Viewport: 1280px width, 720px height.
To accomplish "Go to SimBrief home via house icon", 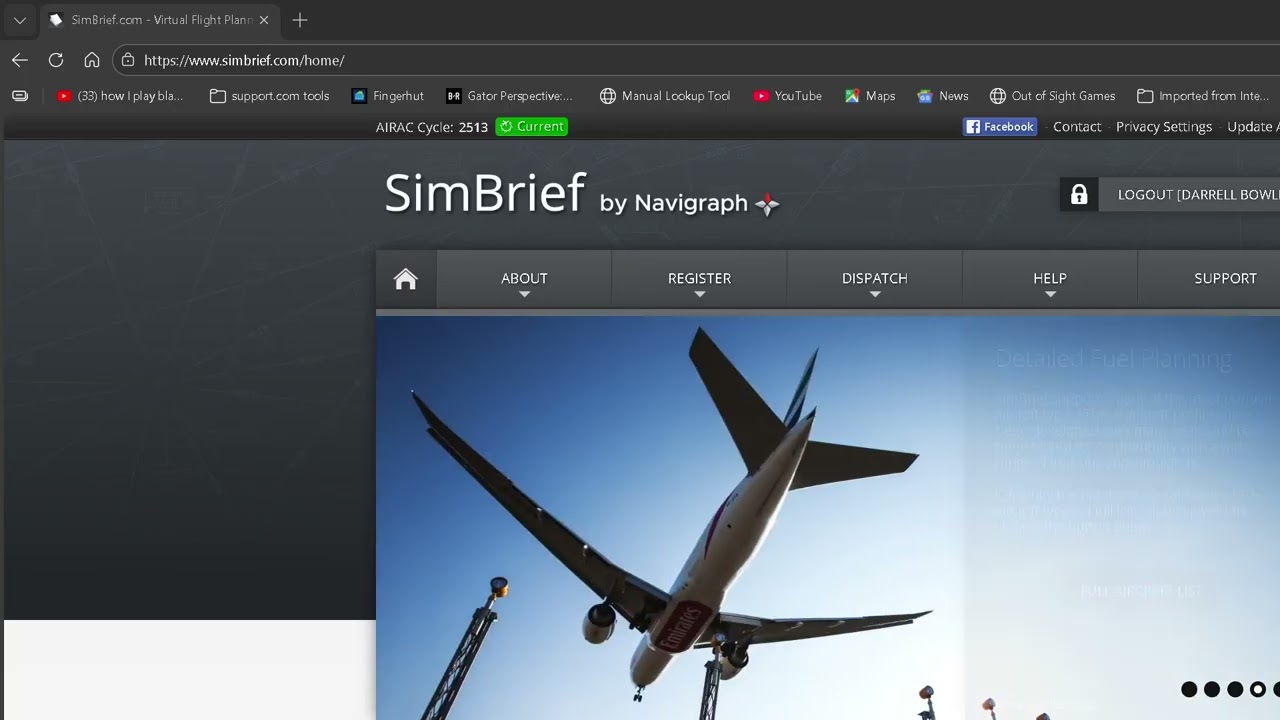I will tap(406, 279).
